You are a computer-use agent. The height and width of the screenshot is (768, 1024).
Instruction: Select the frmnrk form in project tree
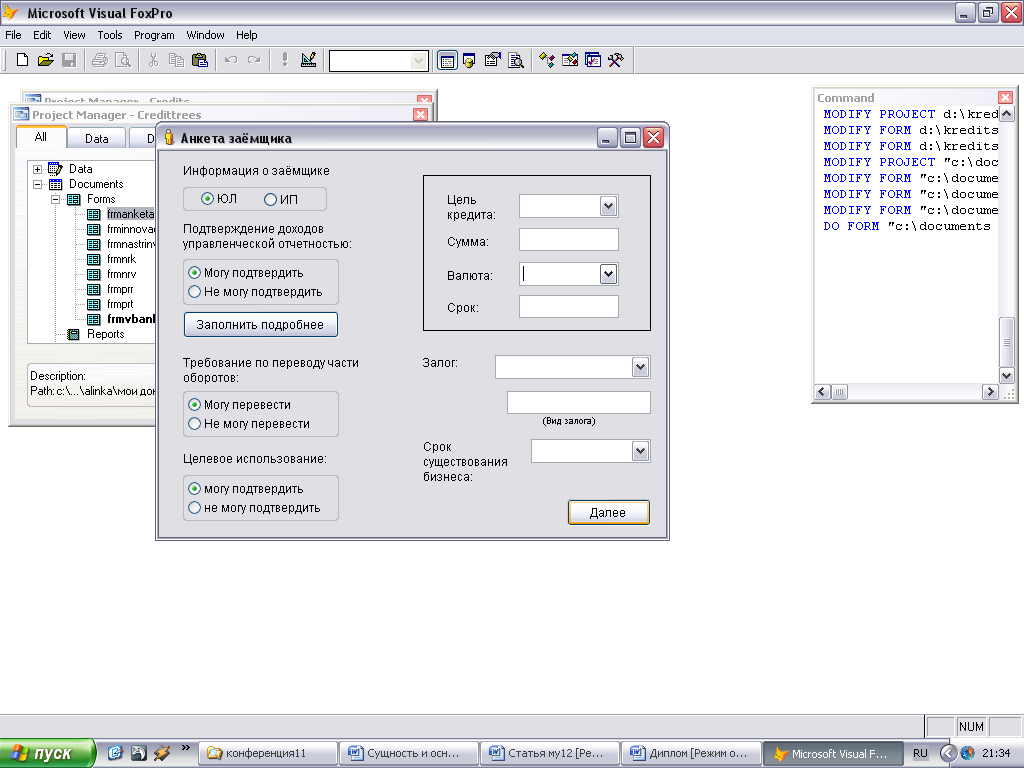(x=121, y=259)
